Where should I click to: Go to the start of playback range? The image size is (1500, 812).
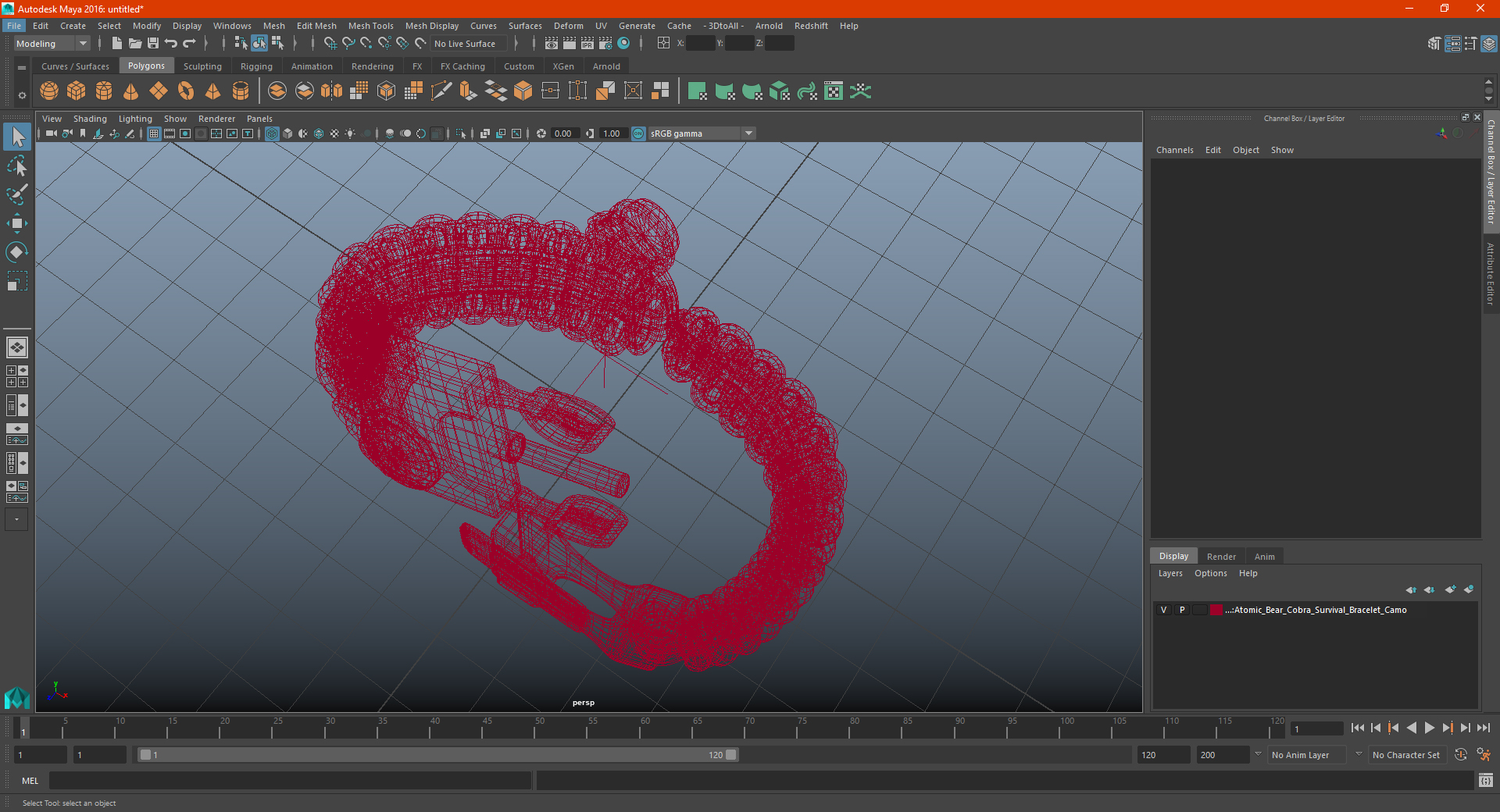click(x=1358, y=728)
